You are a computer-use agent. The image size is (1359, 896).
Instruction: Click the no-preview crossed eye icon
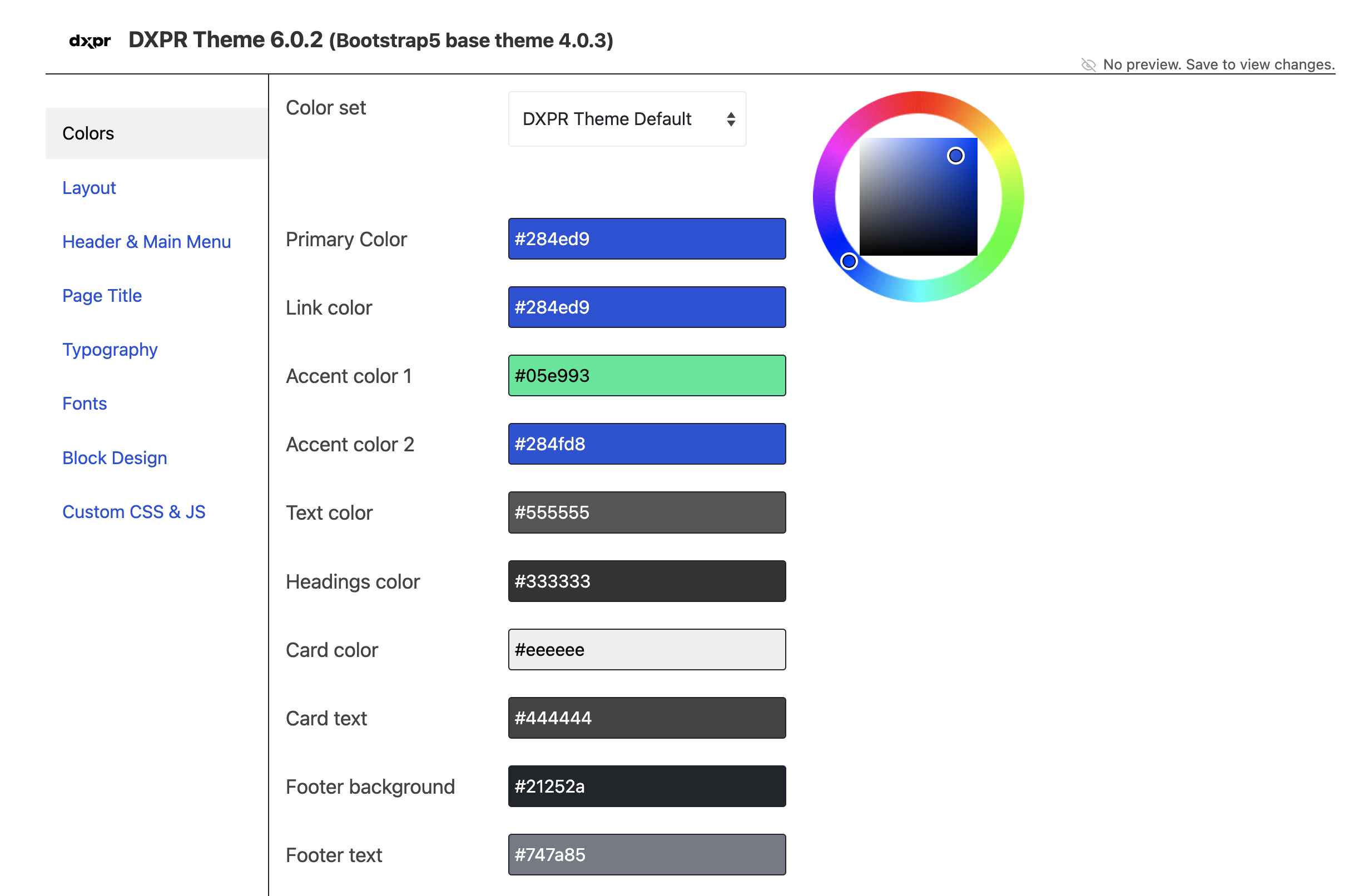1088,64
